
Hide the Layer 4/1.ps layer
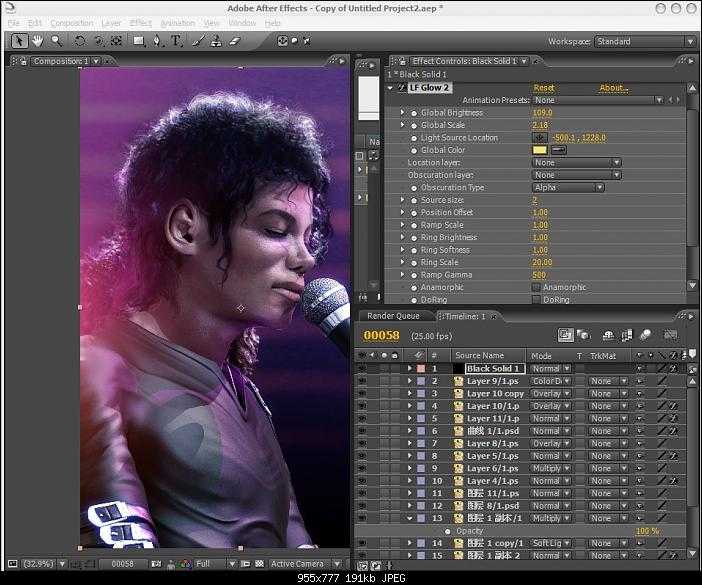(362, 481)
